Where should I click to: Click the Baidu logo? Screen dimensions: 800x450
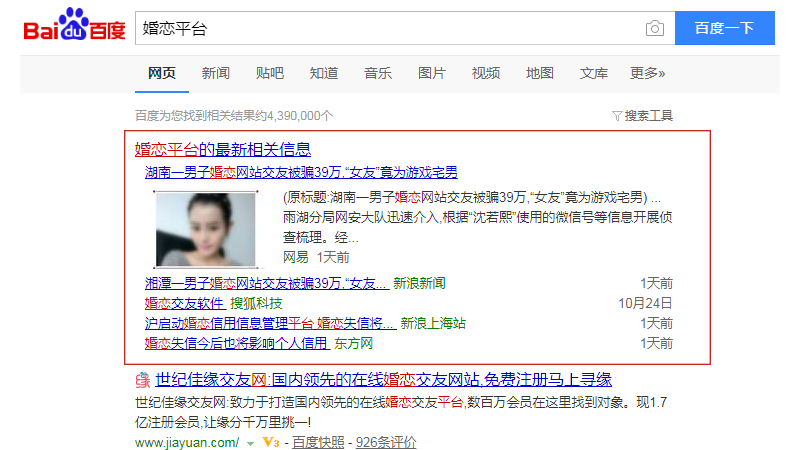pyautogui.click(x=74, y=25)
